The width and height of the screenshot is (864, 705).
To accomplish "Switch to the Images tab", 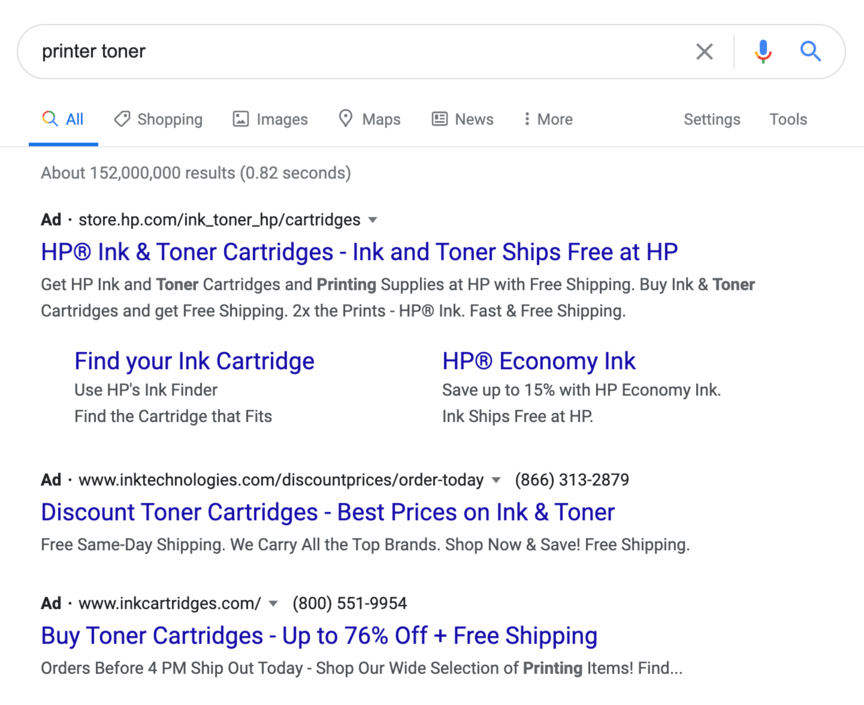I will [x=270, y=120].
